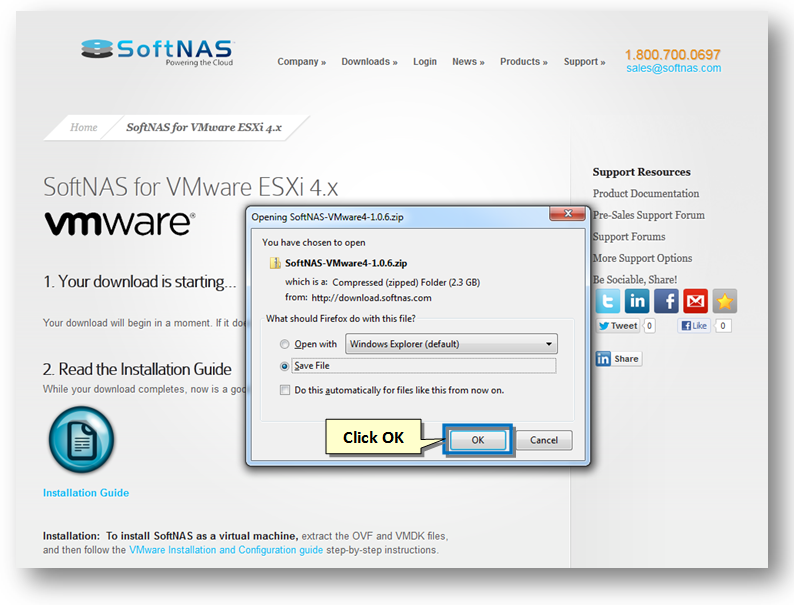Click the '2. Read the Installation Guide' heading
794x605 pixels.
coord(137,369)
